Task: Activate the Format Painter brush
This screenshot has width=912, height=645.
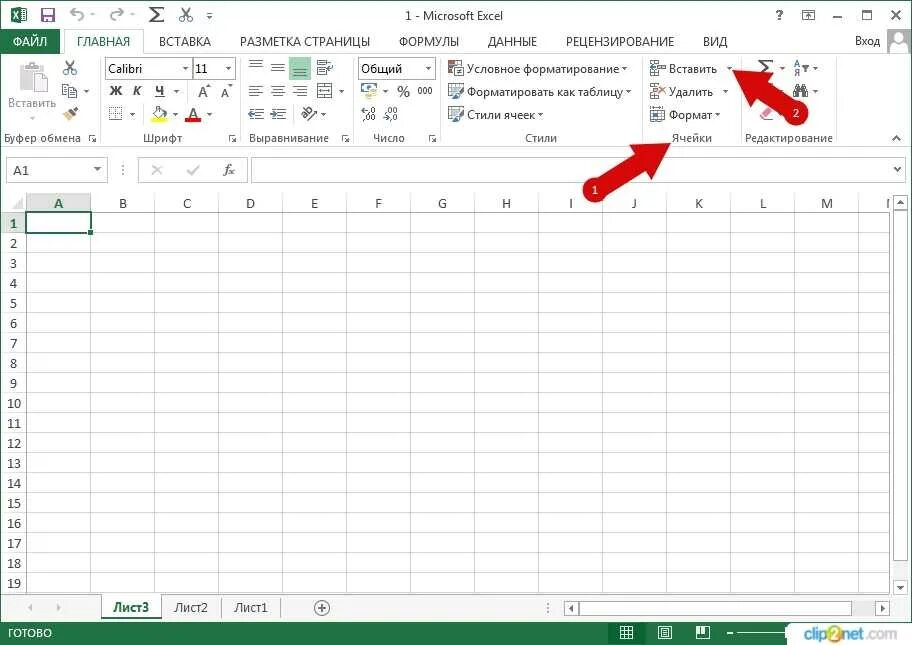Action: pyautogui.click(x=70, y=113)
